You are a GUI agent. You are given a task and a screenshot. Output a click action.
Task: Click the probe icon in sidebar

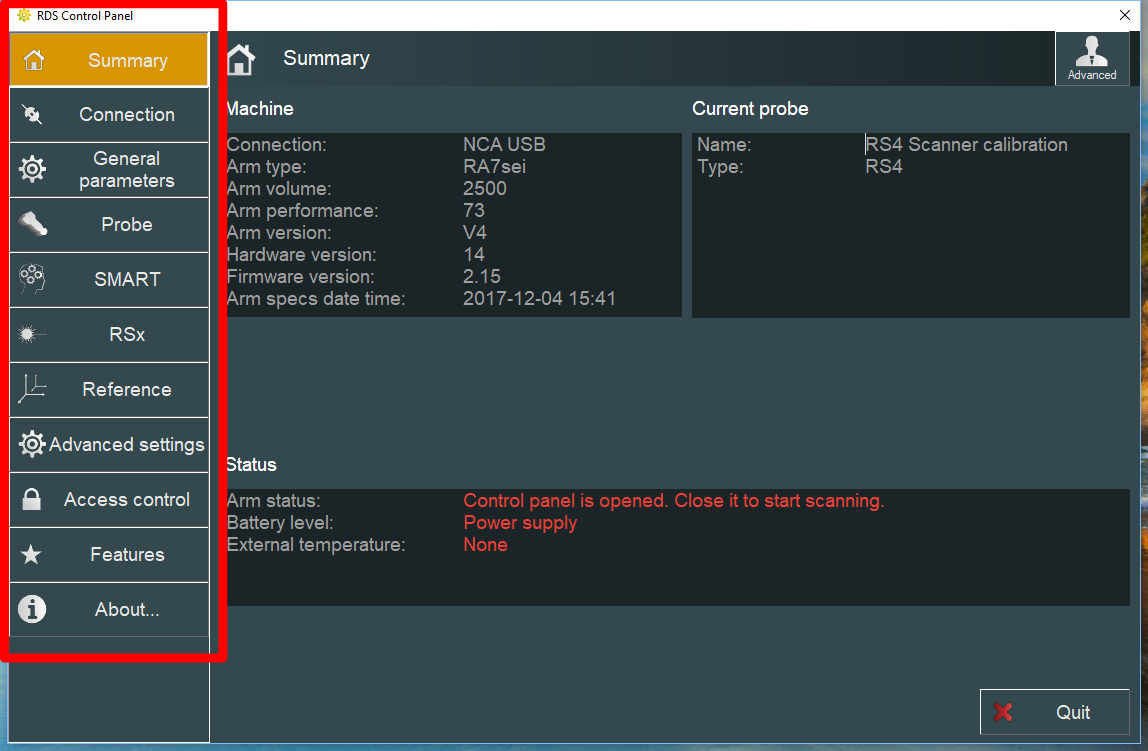[x=32, y=224]
